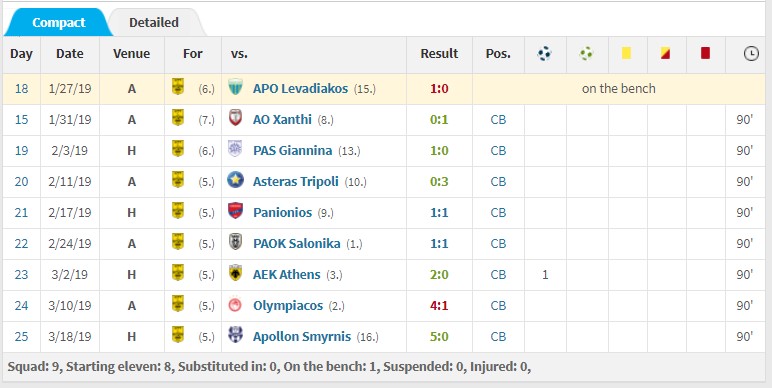Open the Apollon Smyrnis team link
The width and height of the screenshot is (772, 388).
pyautogui.click(x=302, y=337)
